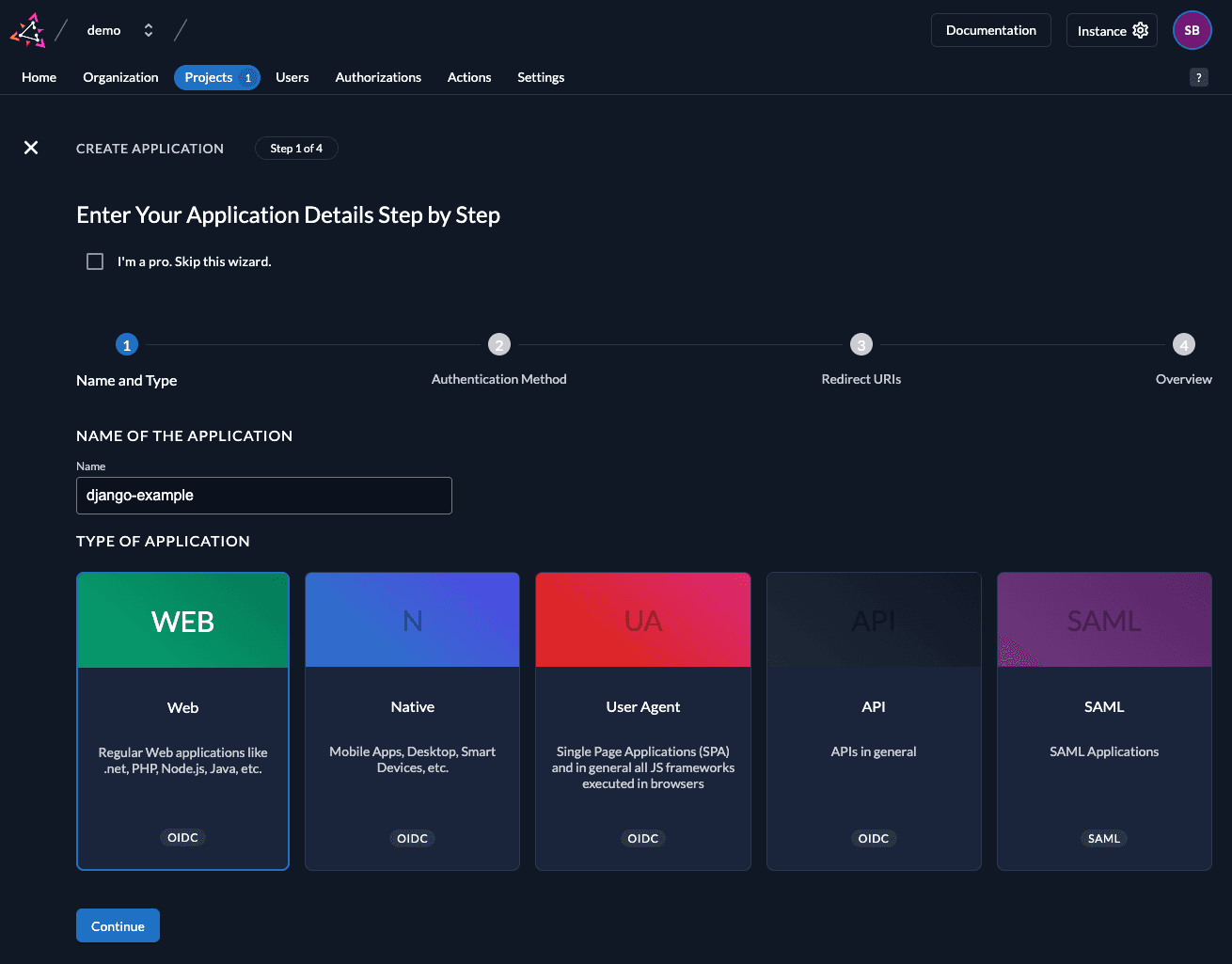Open the SB profile avatar menu
The image size is (1232, 964).
[x=1192, y=29]
